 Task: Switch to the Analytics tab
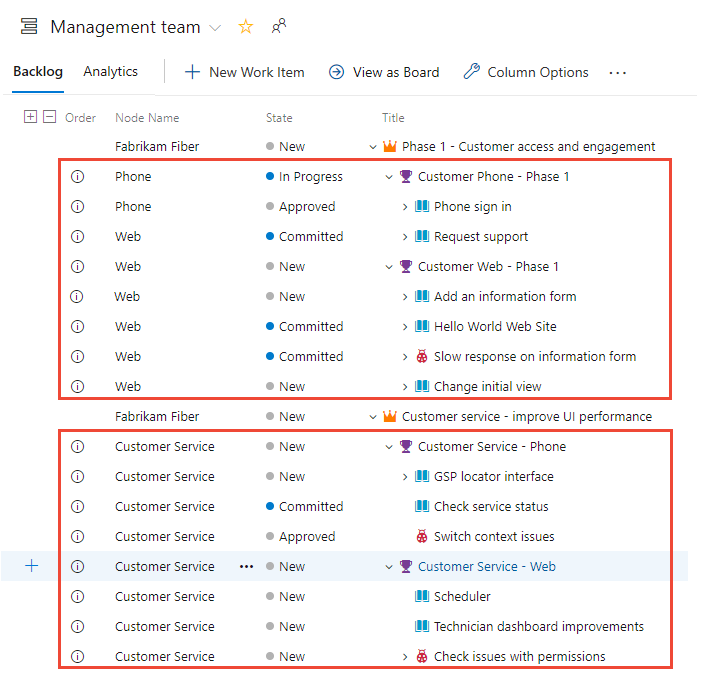pos(110,72)
